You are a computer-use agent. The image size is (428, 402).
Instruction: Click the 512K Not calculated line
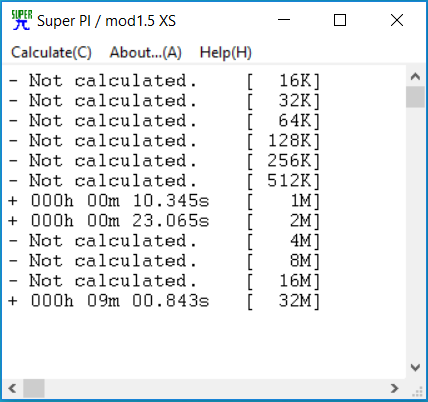pos(164,181)
